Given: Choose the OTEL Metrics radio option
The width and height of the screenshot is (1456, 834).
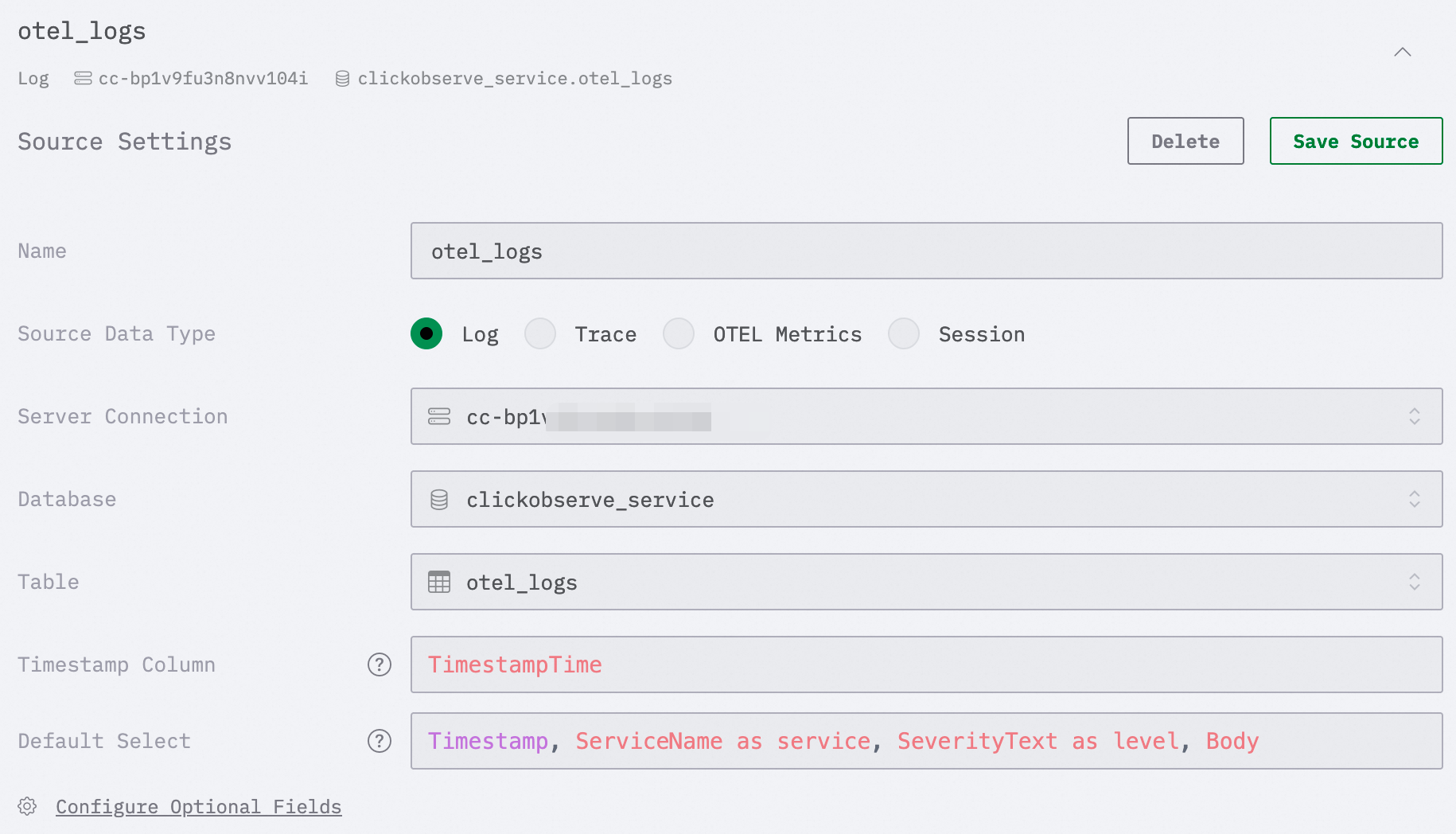Looking at the screenshot, I should (x=679, y=333).
